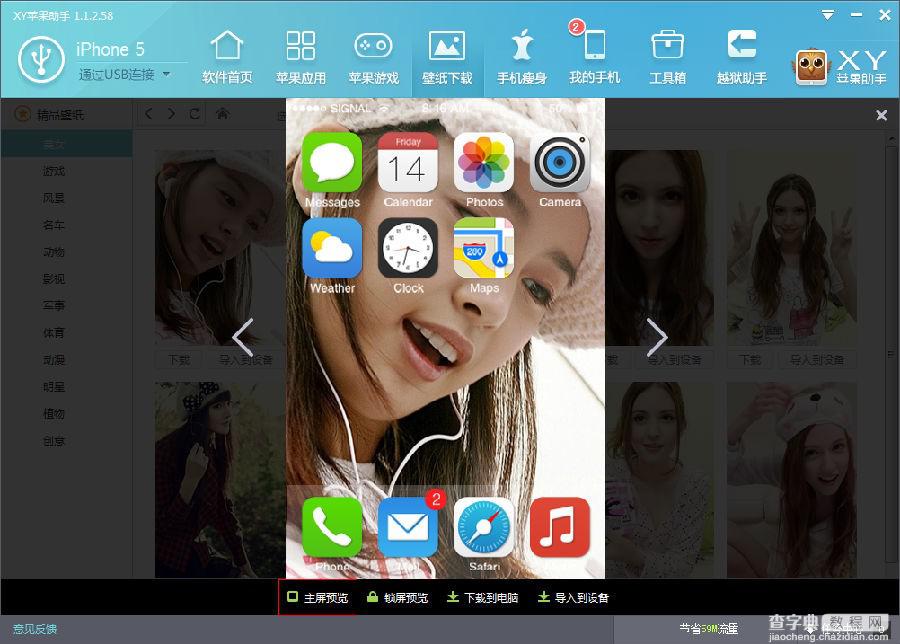Open 越狱助手 jailbreak helper
The width and height of the screenshot is (900, 644).
click(742, 57)
